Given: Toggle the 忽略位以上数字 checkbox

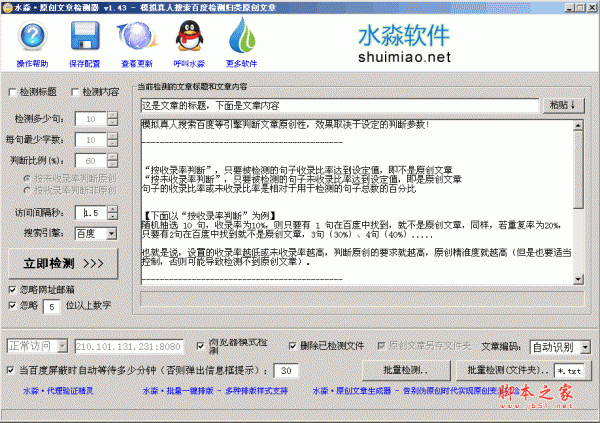Looking at the screenshot, I should [x=13, y=305].
